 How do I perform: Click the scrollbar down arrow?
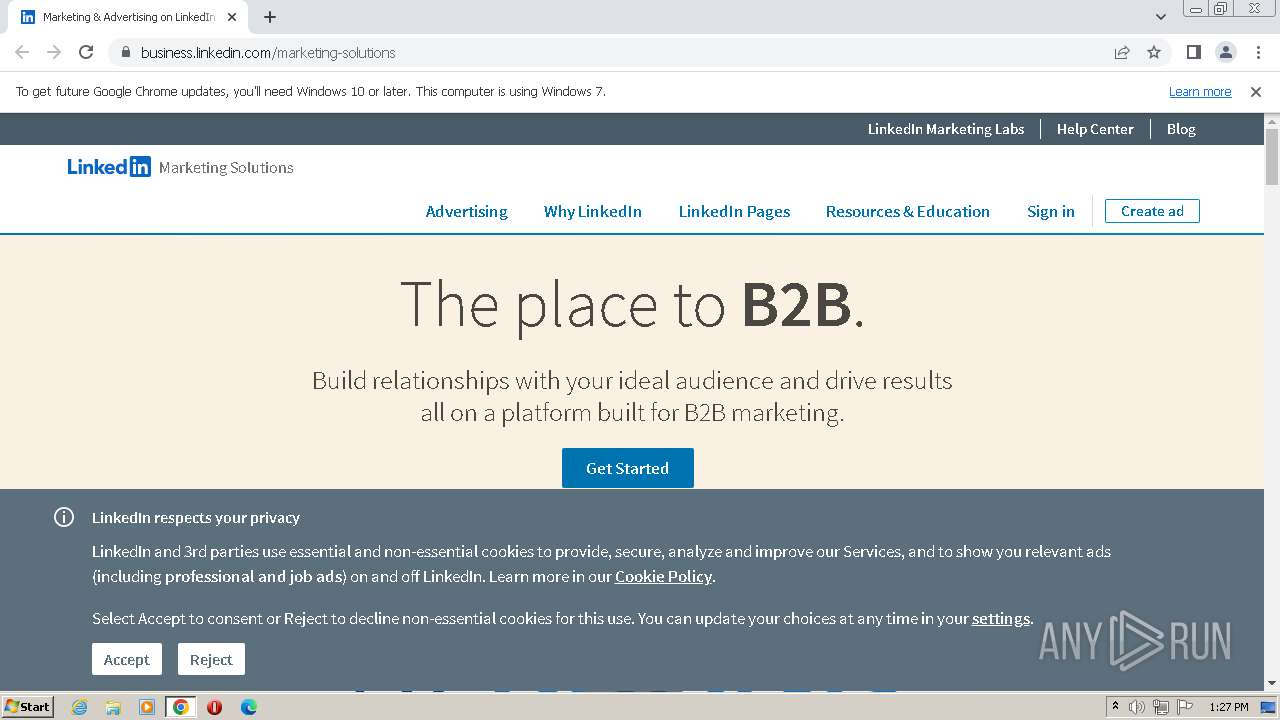[1272, 684]
